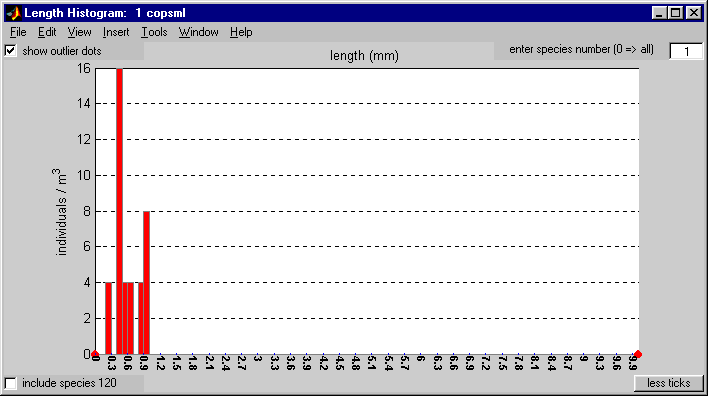Click the red bar reaching 8
This screenshot has height=396, width=708.
[146, 283]
